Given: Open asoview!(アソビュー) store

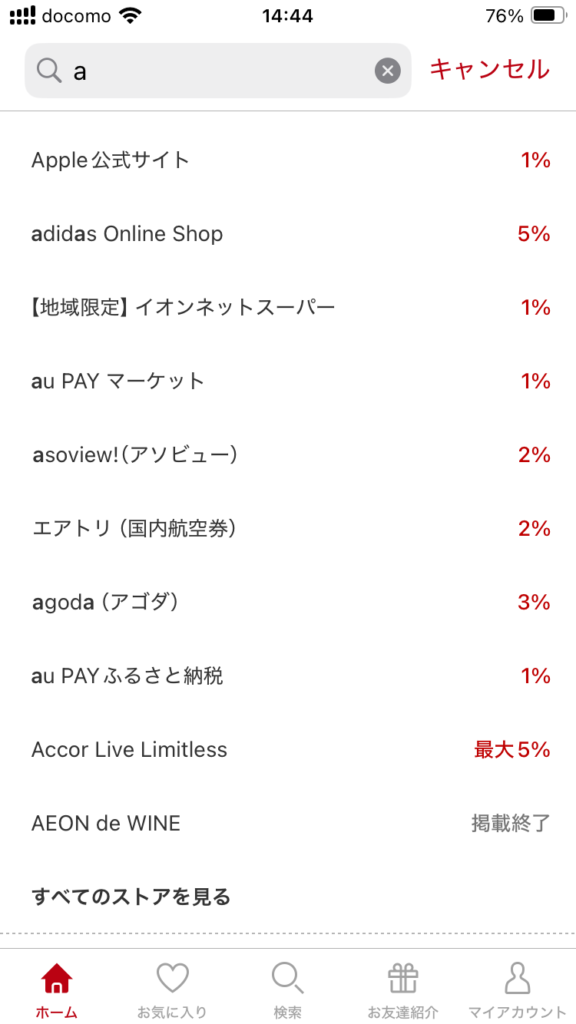Looking at the screenshot, I should coord(288,455).
